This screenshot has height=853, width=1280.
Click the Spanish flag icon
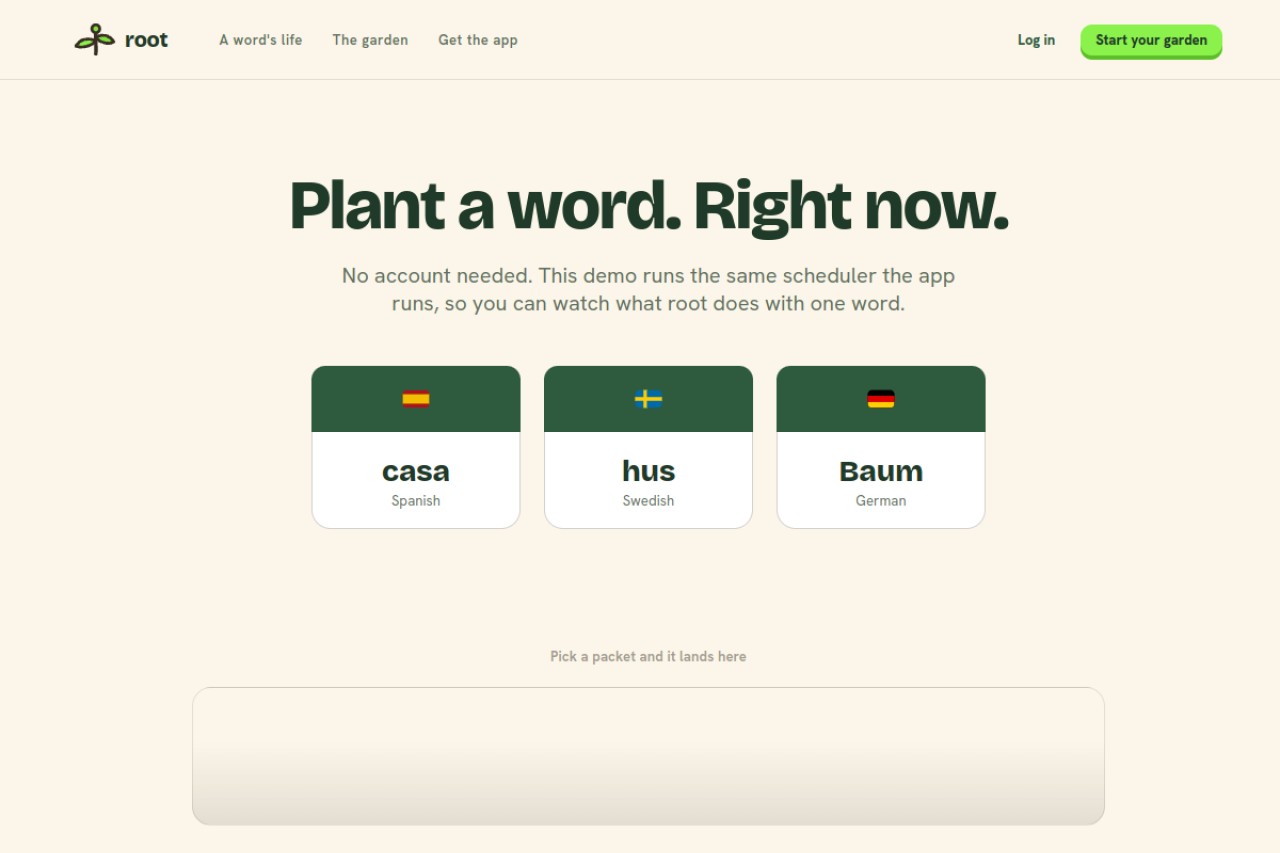coord(416,399)
